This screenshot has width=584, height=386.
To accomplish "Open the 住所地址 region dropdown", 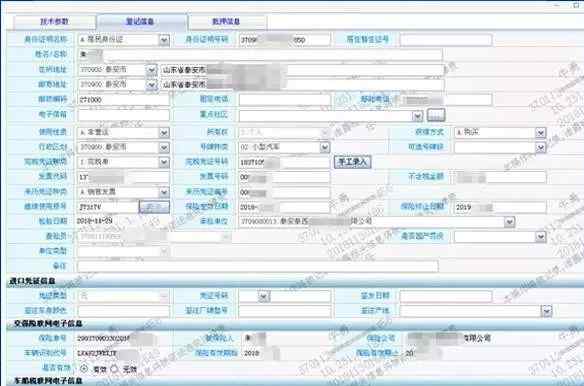I will pos(151,70).
